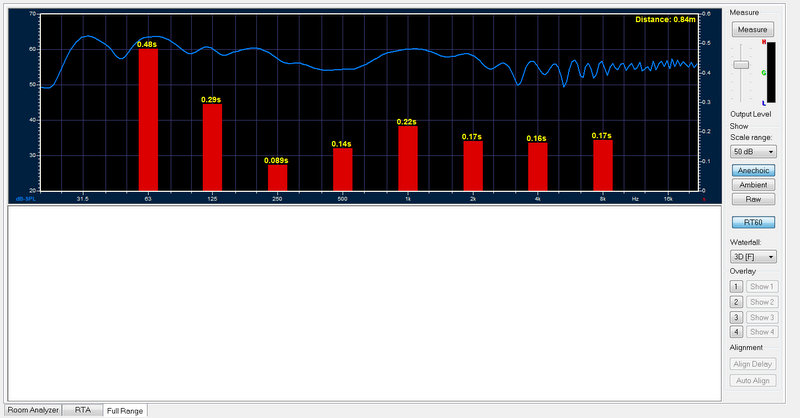Adjust the Output Level slider handle
The width and height of the screenshot is (800, 418).
(741, 65)
